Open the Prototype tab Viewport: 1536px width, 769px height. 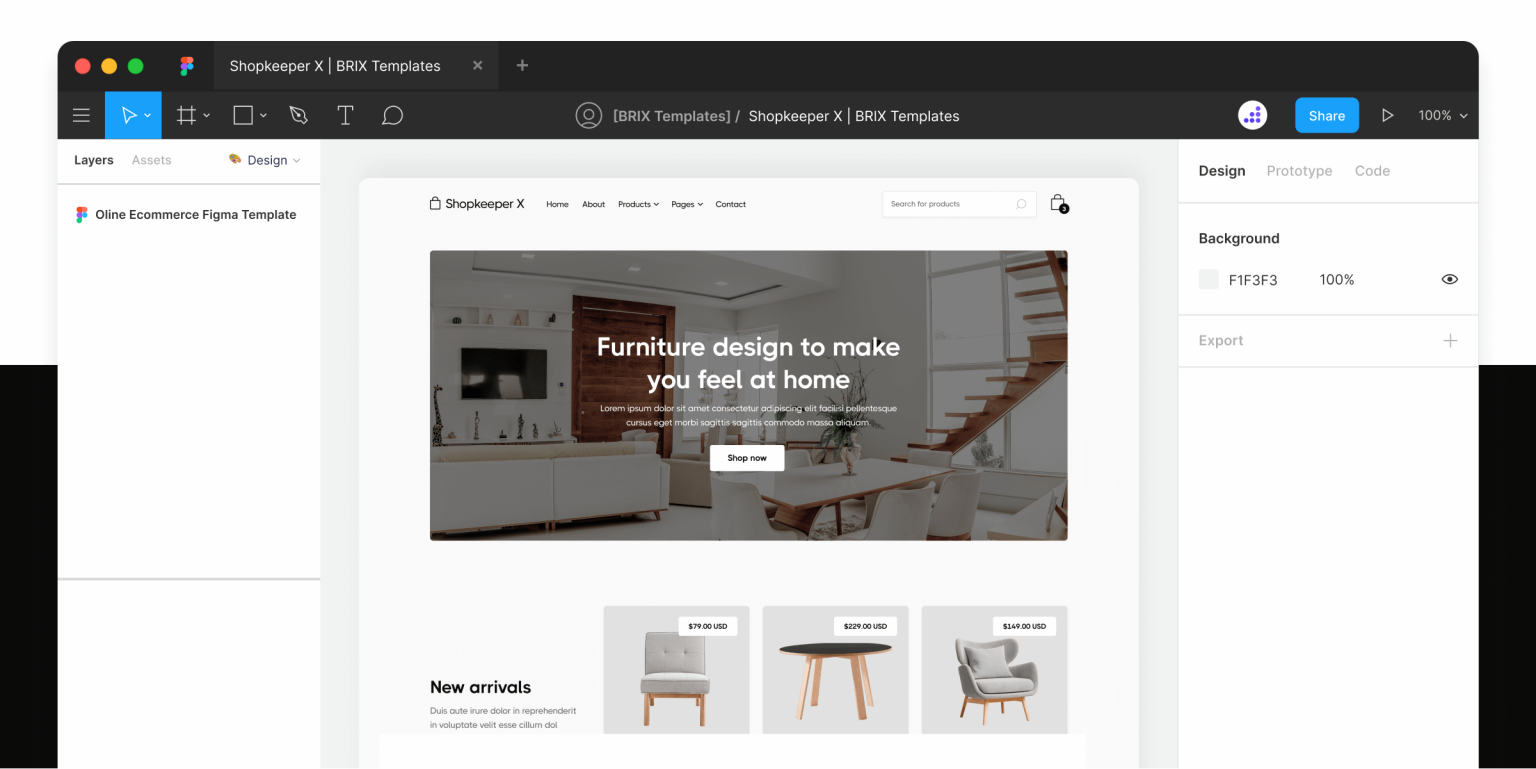tap(1299, 170)
